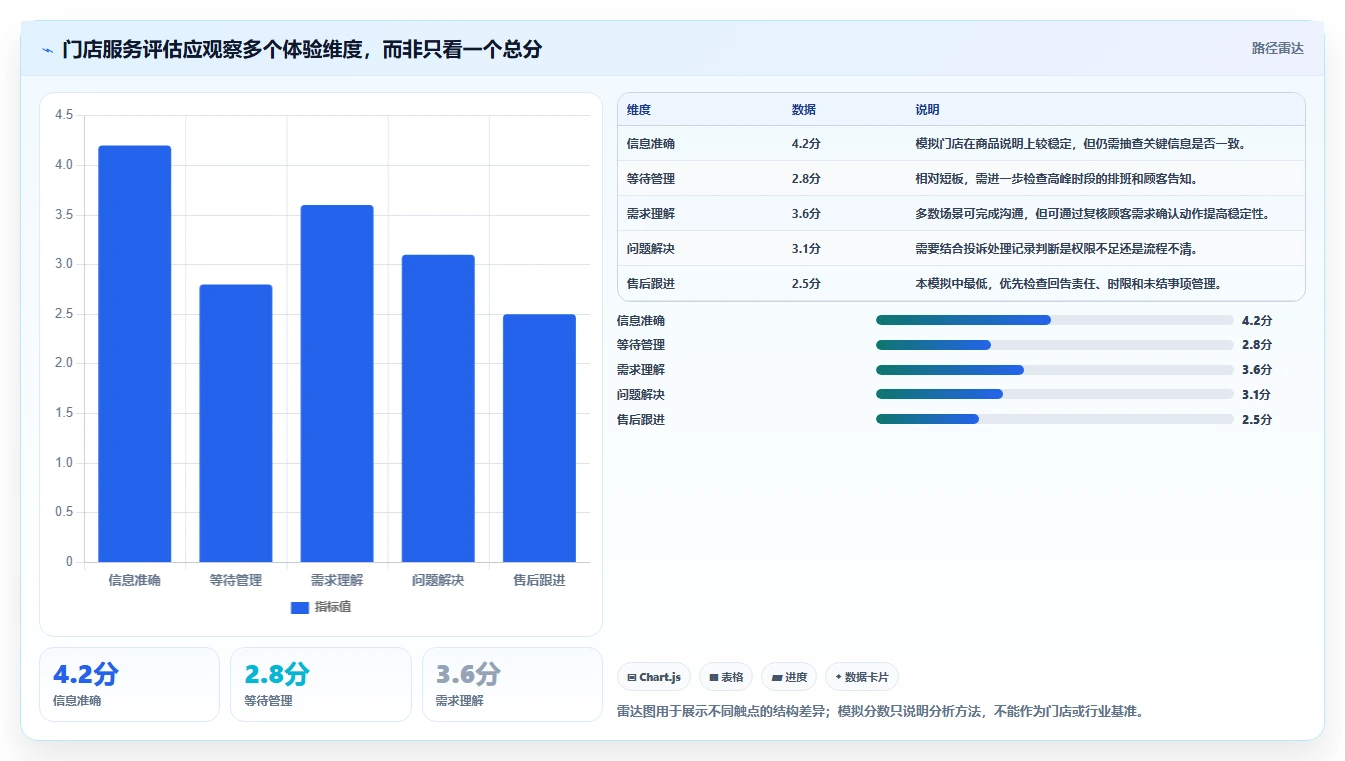Click the 3.6分 需求理解 data card

tap(512, 684)
